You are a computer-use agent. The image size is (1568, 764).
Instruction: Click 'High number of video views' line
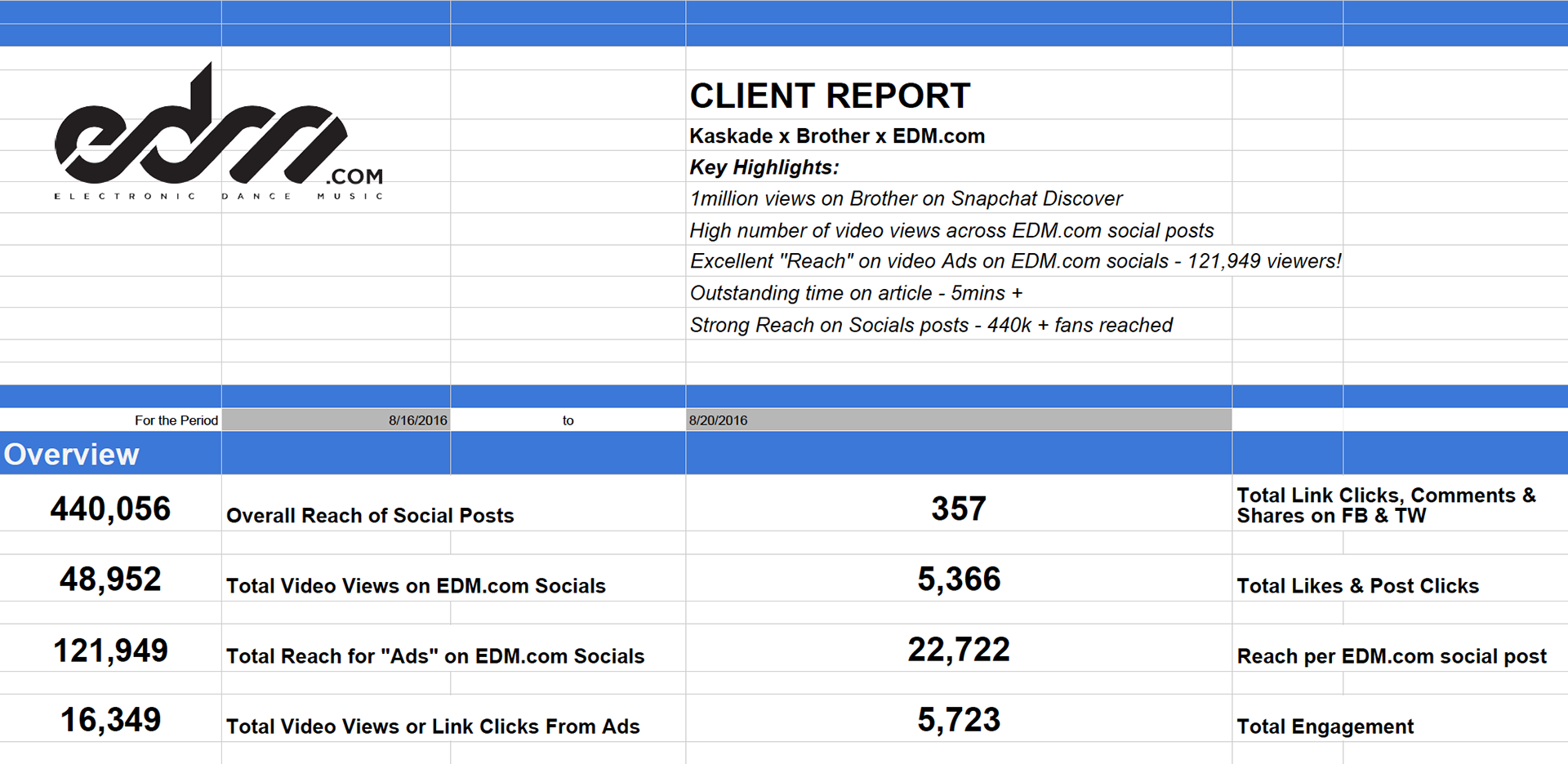(x=951, y=230)
